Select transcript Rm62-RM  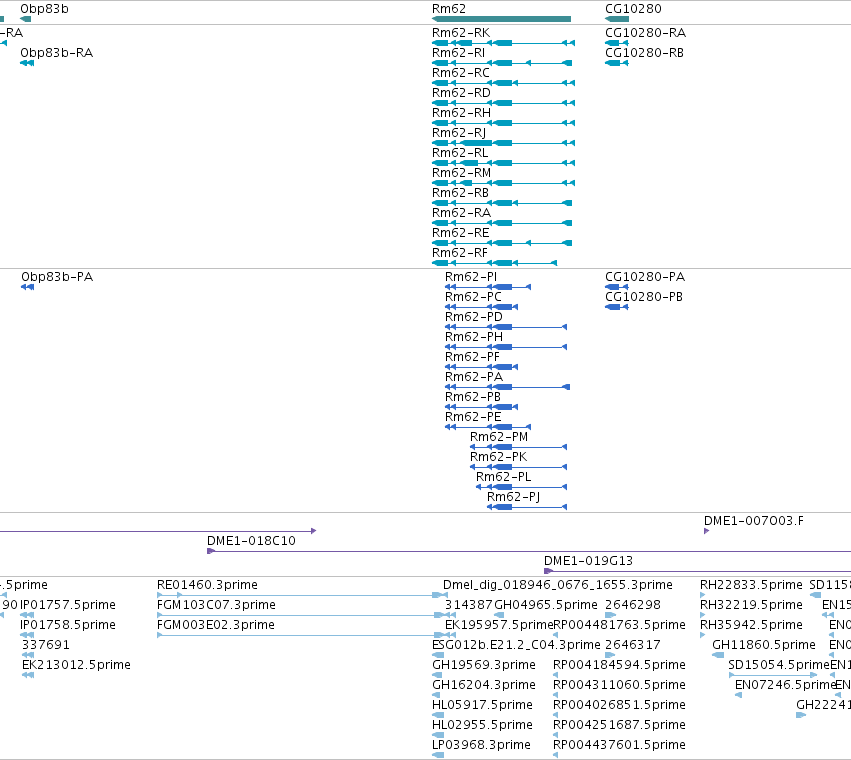503,183
